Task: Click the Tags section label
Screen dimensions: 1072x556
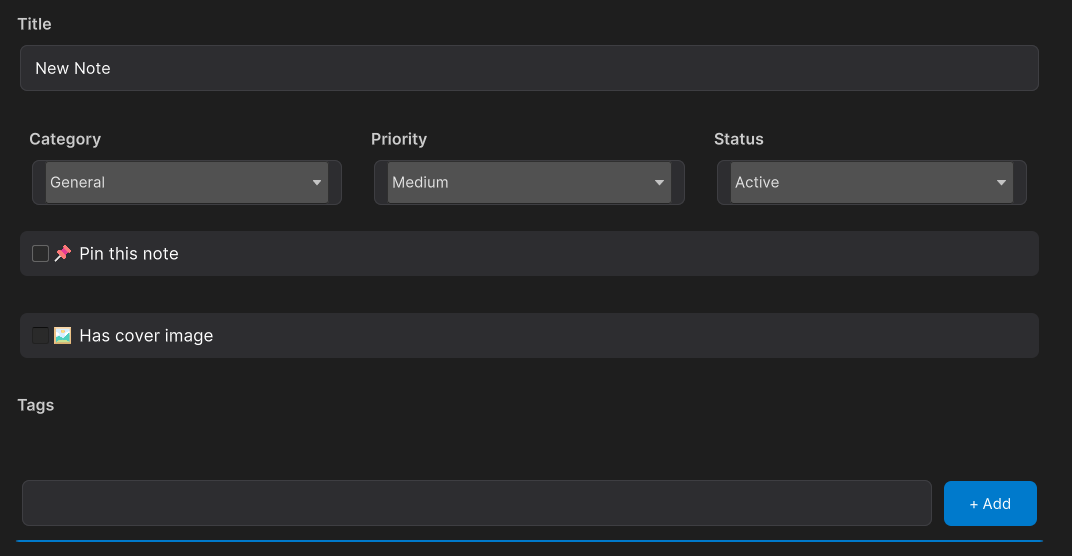Action: [x=36, y=405]
